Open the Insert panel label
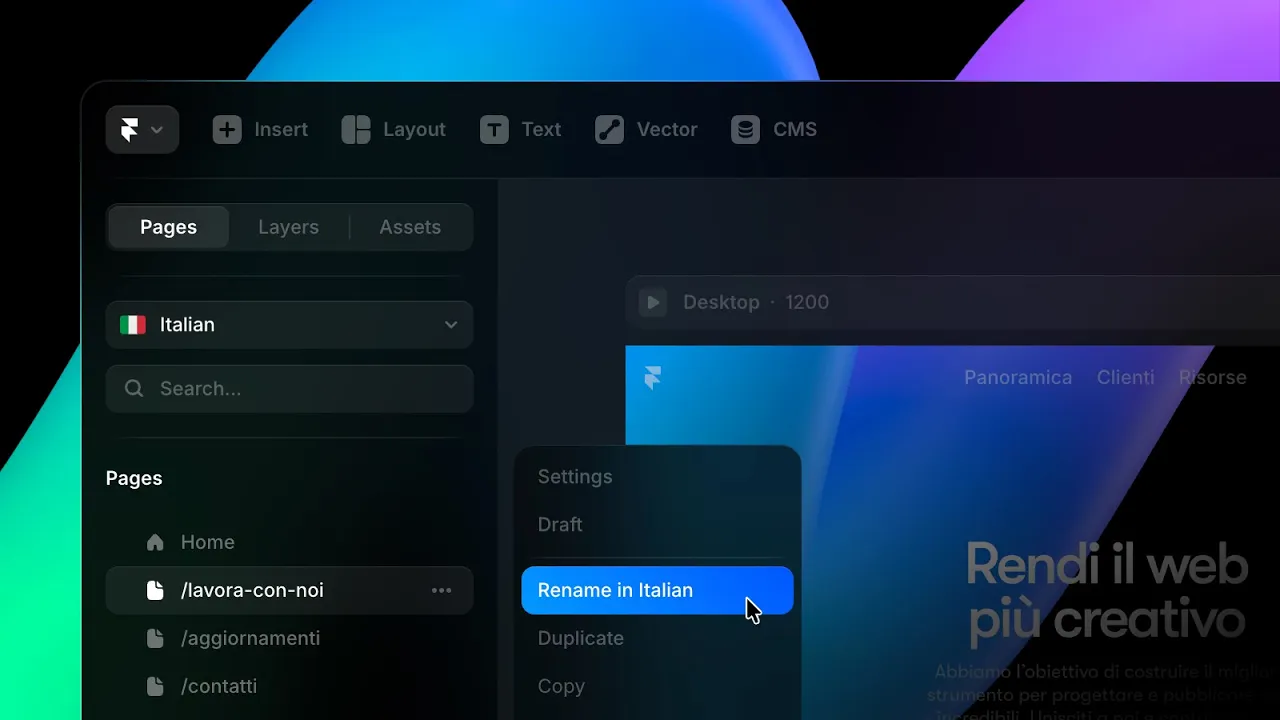 [281, 130]
